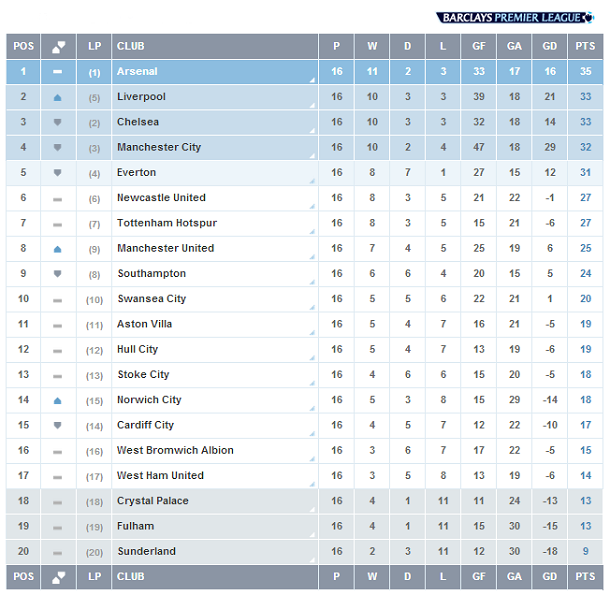Click Manchester United's up-arrow movement icon
This screenshot has width=610, height=595.
[x=58, y=249]
